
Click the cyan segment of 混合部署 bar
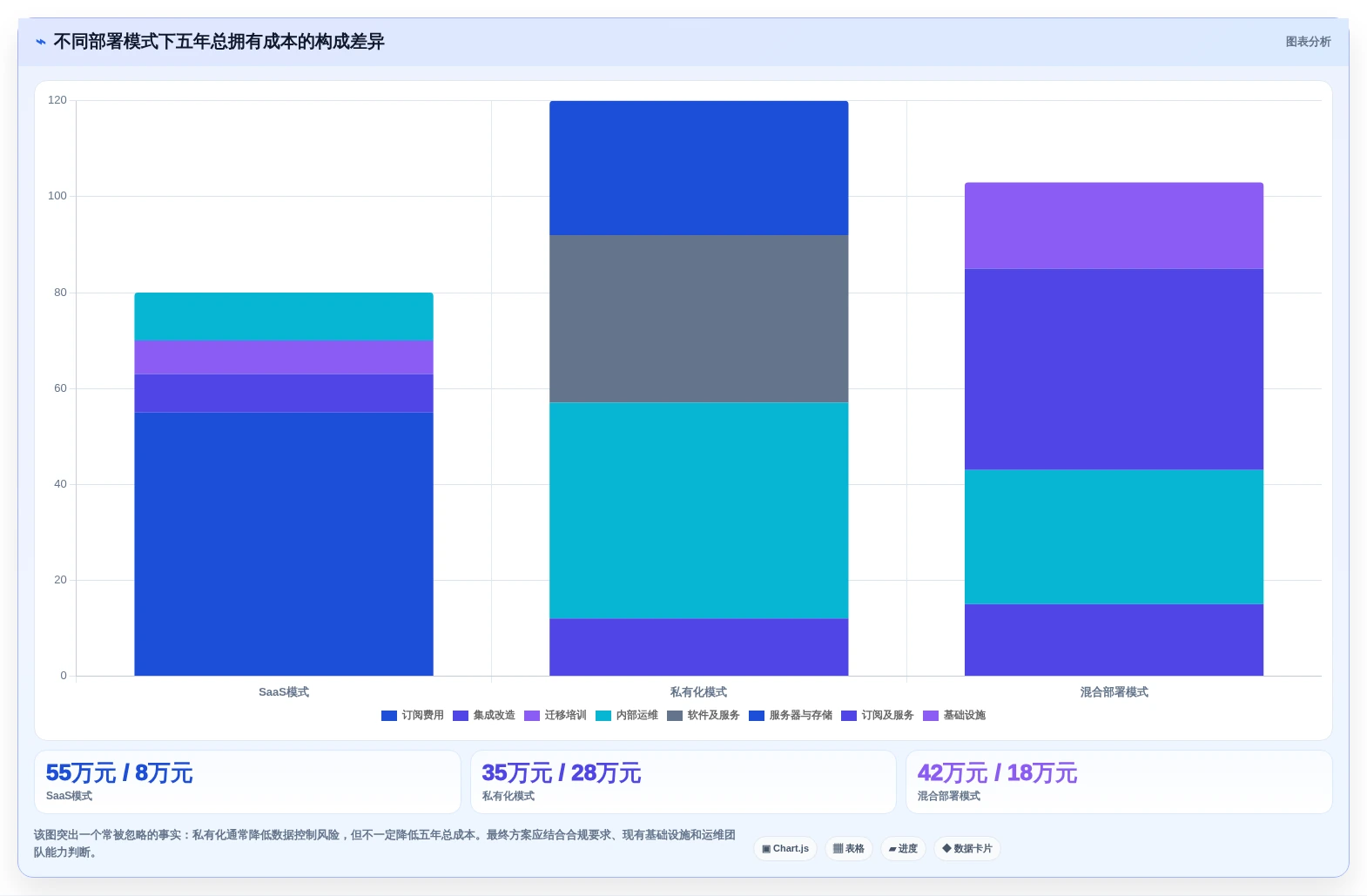pyautogui.click(x=1114, y=537)
